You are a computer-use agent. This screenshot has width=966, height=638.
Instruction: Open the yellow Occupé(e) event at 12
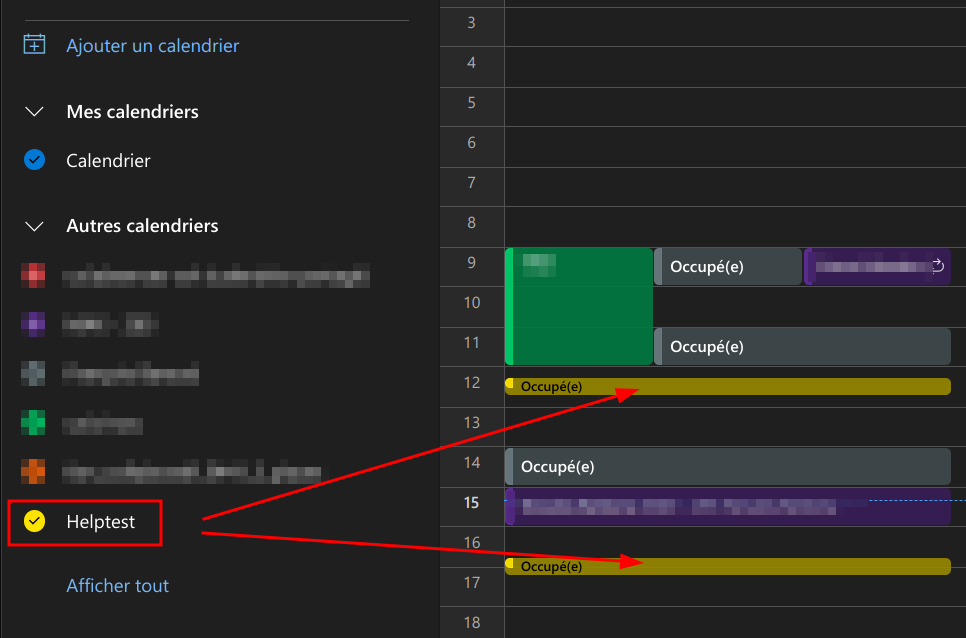coord(728,387)
